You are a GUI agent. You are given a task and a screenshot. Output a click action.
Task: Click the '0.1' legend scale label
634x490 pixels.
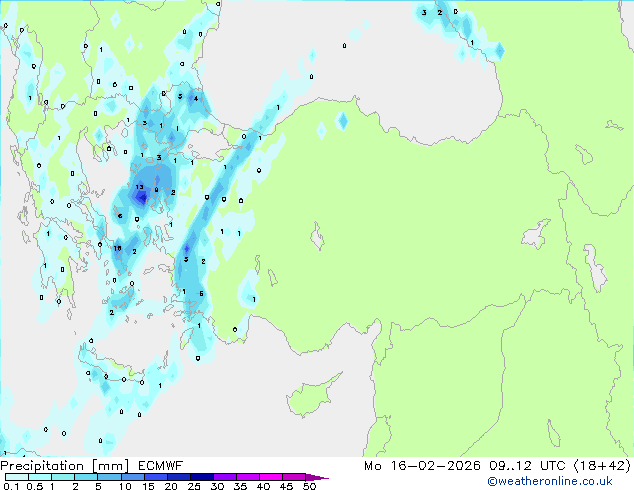11,486
